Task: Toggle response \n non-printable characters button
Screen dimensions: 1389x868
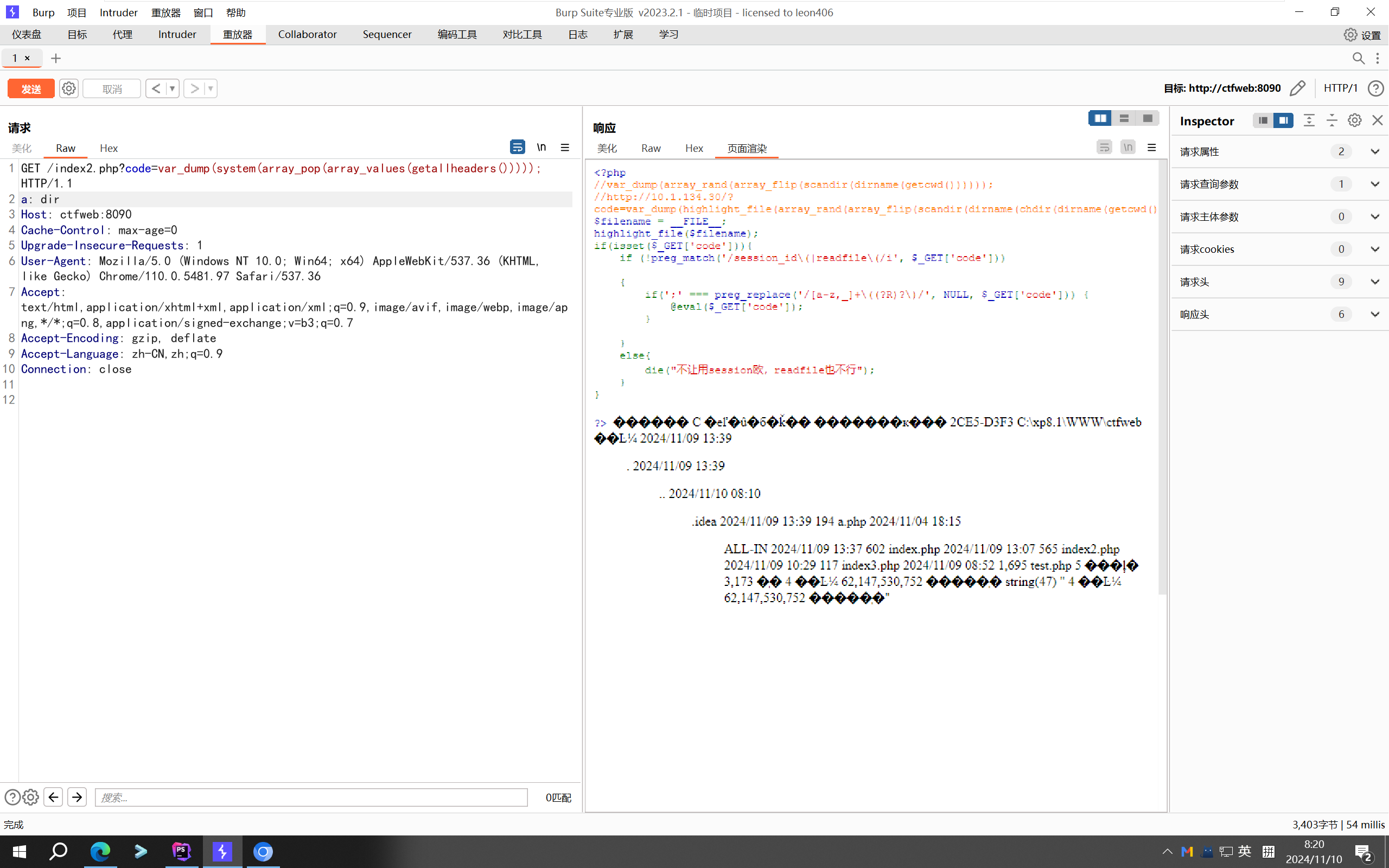Action: (1128, 147)
